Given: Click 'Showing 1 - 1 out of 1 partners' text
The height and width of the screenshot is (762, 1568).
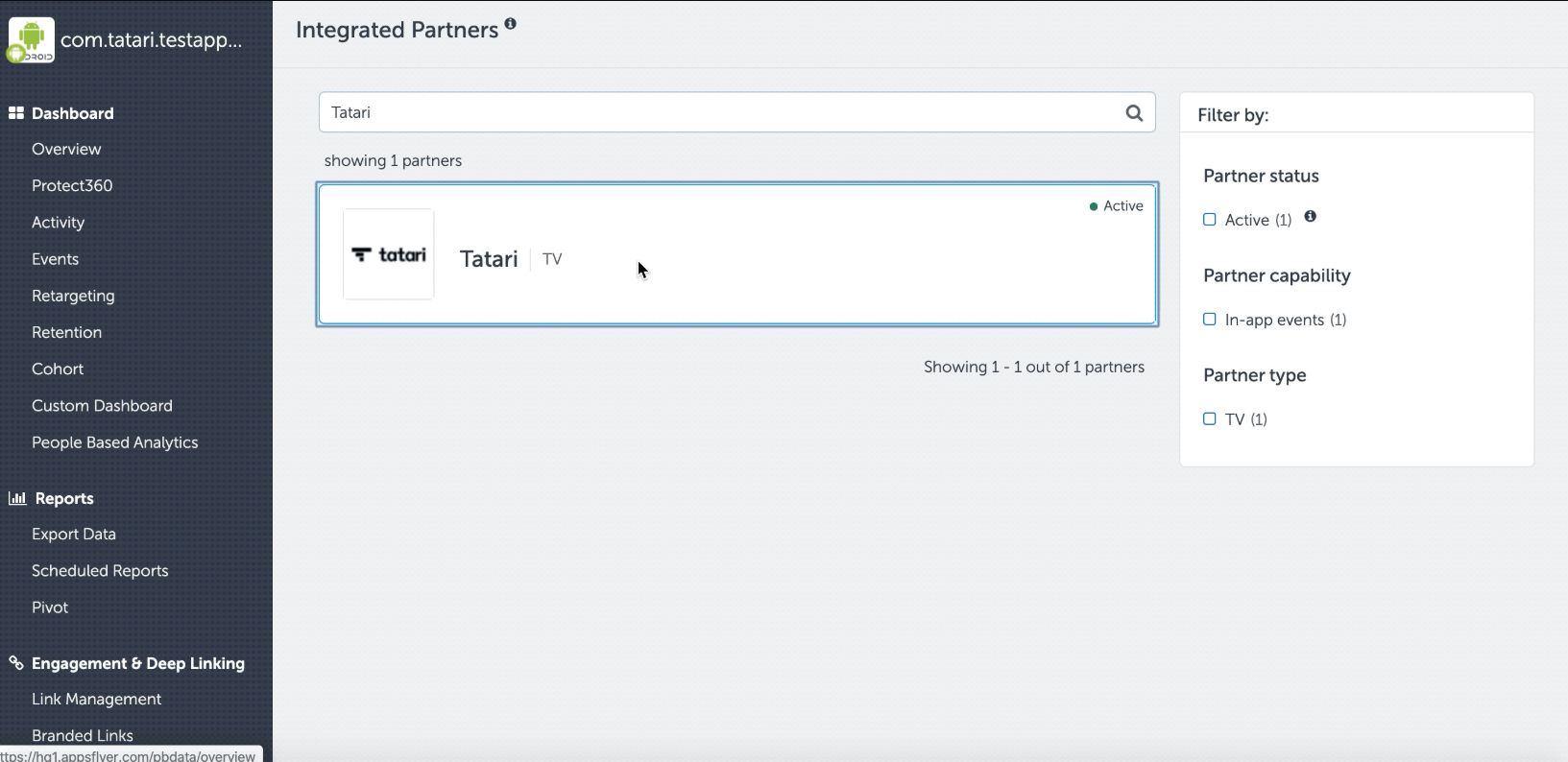Looking at the screenshot, I should coord(1034,367).
